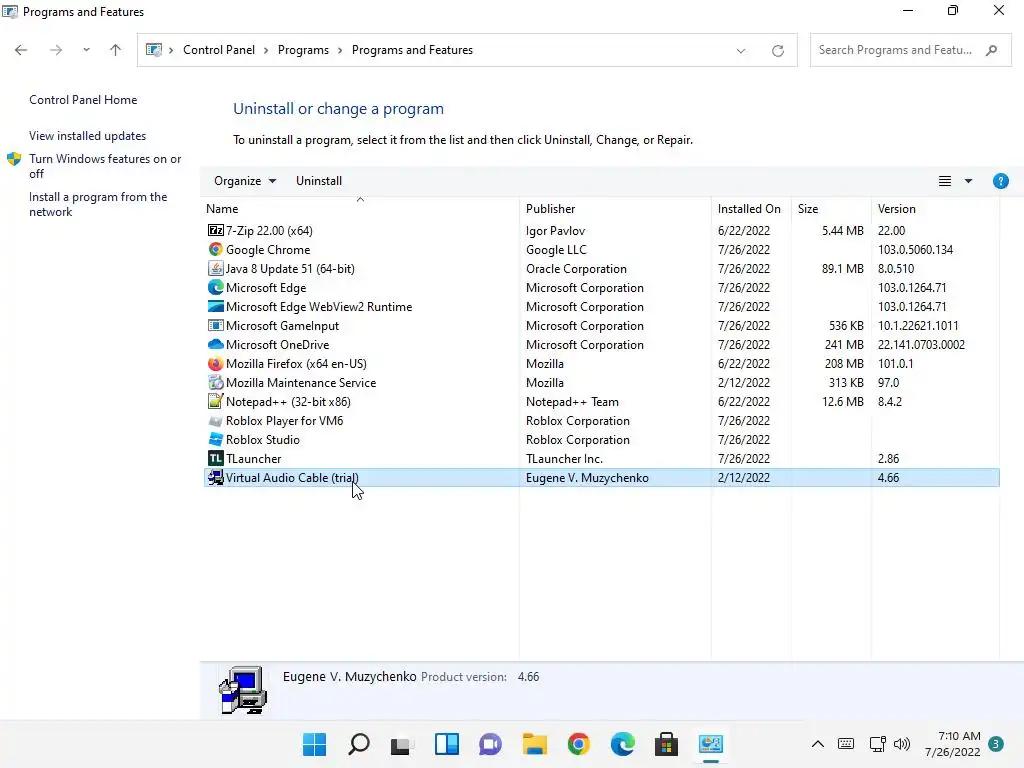The width and height of the screenshot is (1024, 768).
Task: Click the Mozilla Maintenance Service icon
Action: point(216,383)
